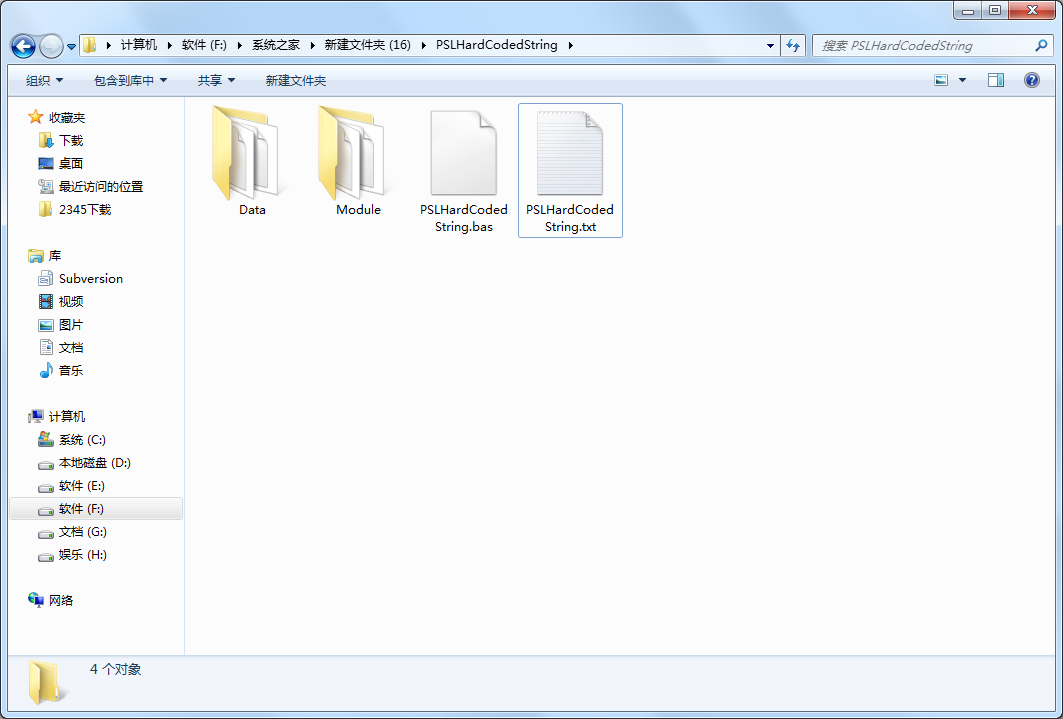Select the PSLHardCodedString.bas file
This screenshot has width=1063, height=719.
(x=464, y=170)
